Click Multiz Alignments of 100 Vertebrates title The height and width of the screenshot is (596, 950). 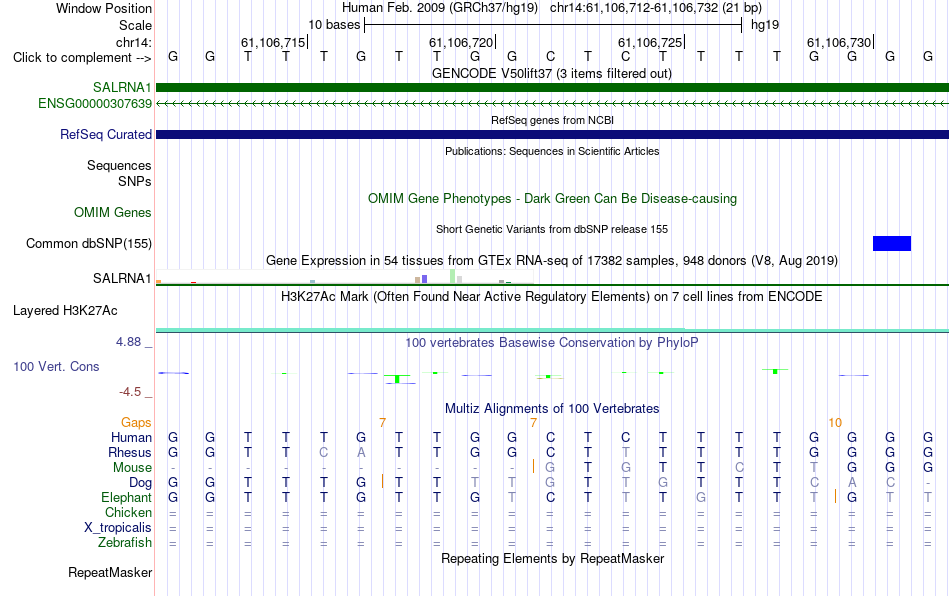[552, 409]
